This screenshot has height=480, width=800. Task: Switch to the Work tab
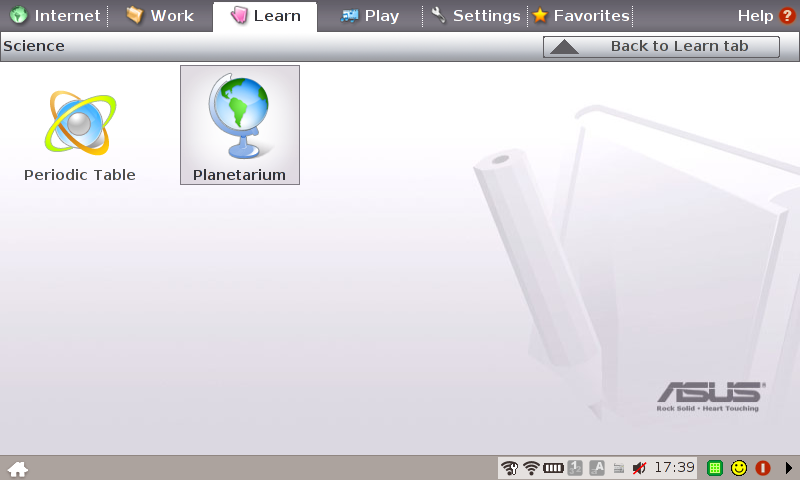pos(160,15)
